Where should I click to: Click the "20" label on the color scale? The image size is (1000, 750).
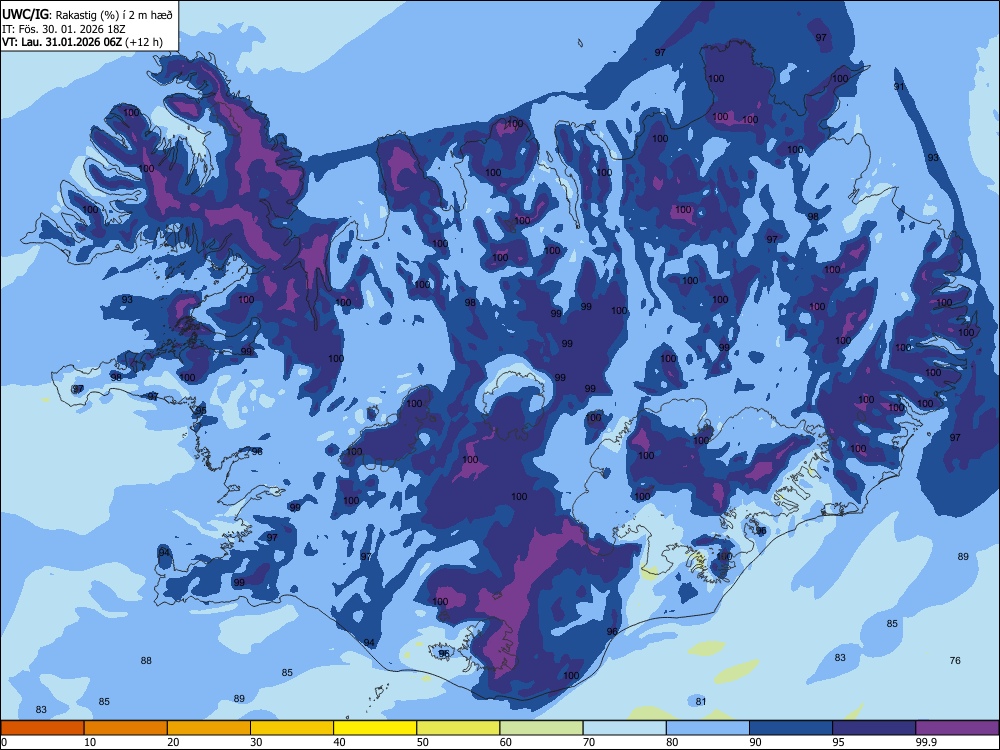coord(173,742)
